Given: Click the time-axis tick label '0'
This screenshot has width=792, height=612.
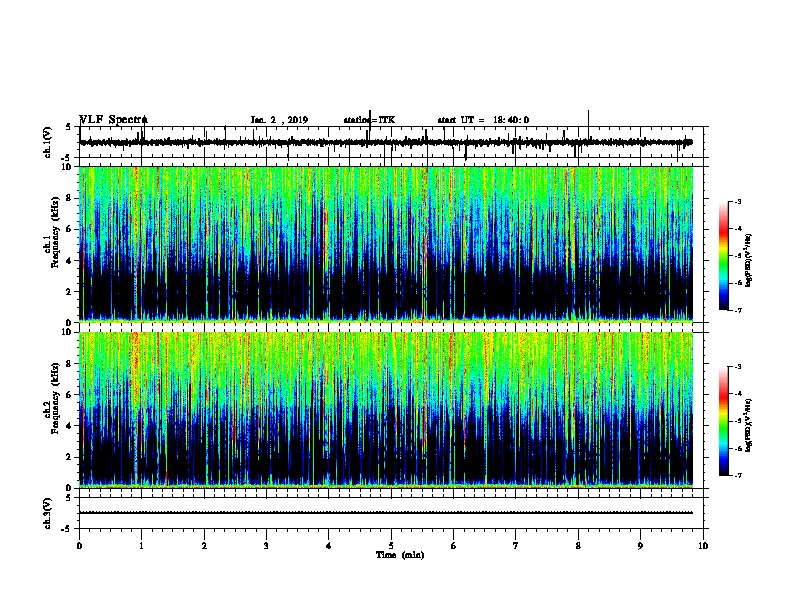Looking at the screenshot, I should click(79, 546).
